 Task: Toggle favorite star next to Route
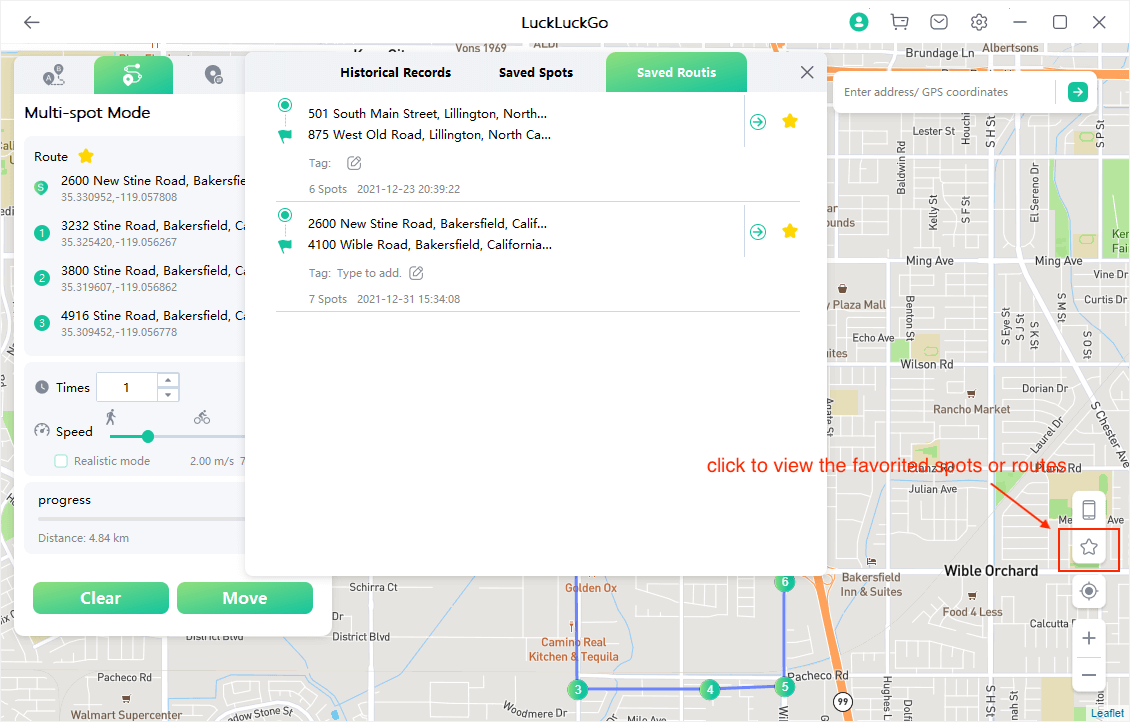86,156
